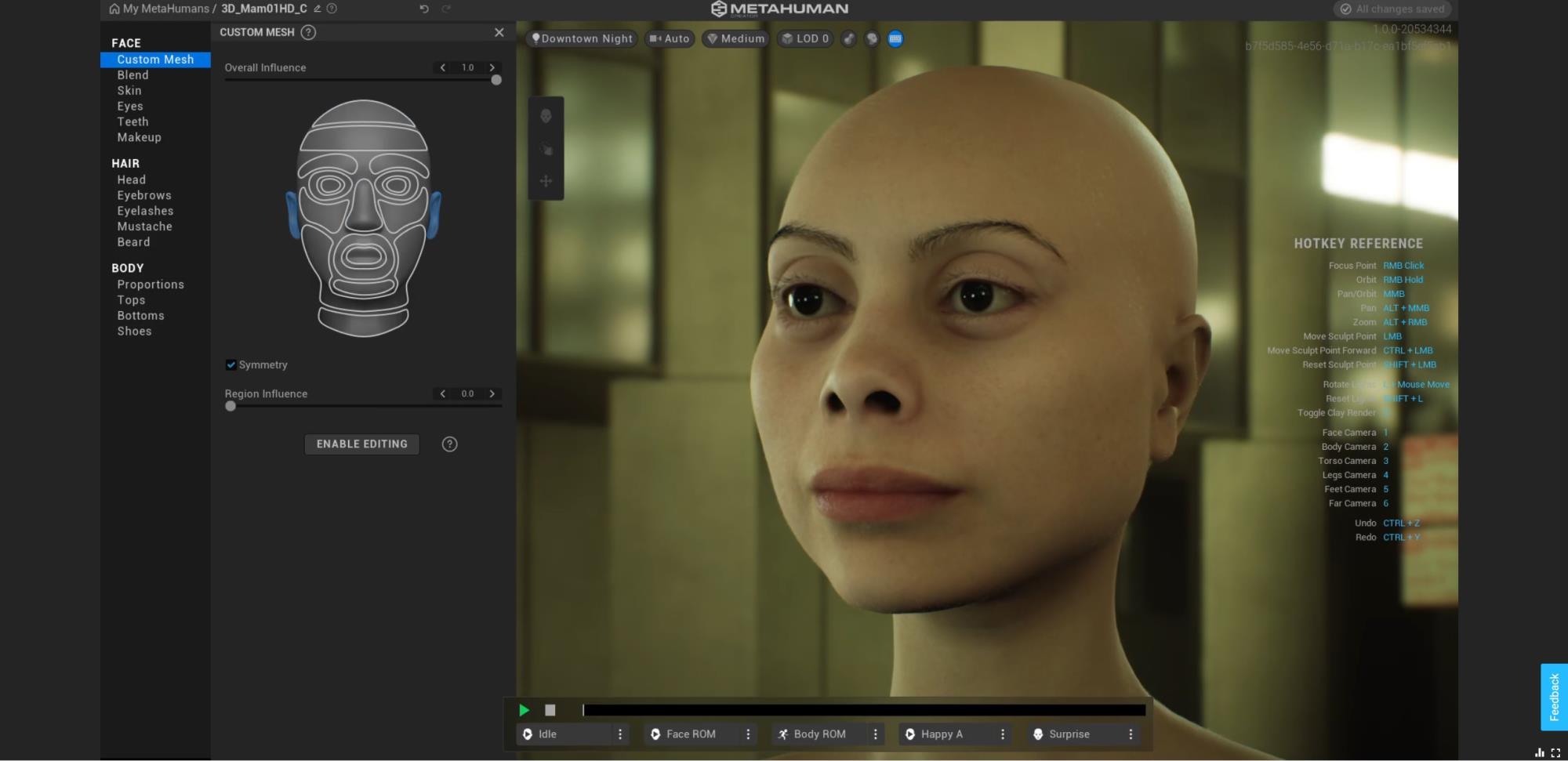The width and height of the screenshot is (1568, 761).
Task: Click the Idle animation slot icon
Action: pos(528,734)
